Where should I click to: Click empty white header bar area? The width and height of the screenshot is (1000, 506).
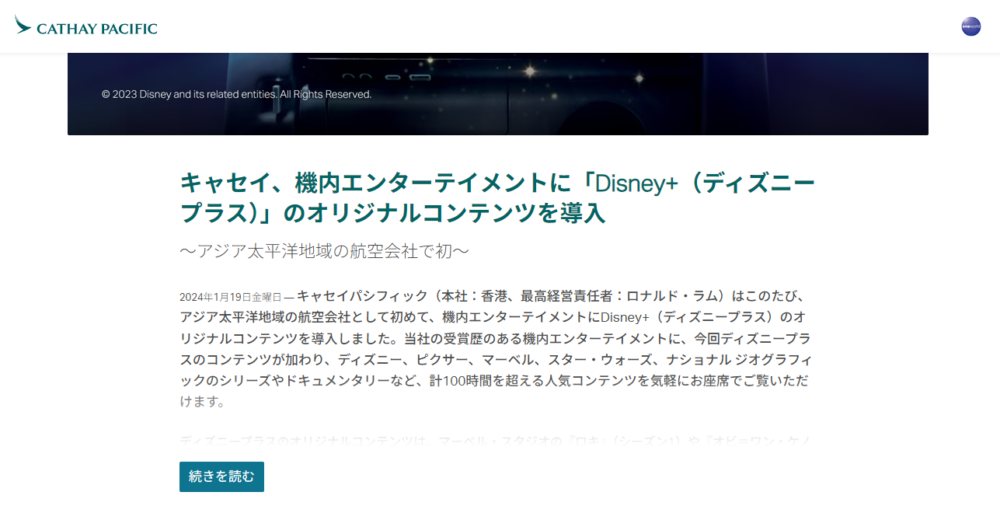[550, 27]
